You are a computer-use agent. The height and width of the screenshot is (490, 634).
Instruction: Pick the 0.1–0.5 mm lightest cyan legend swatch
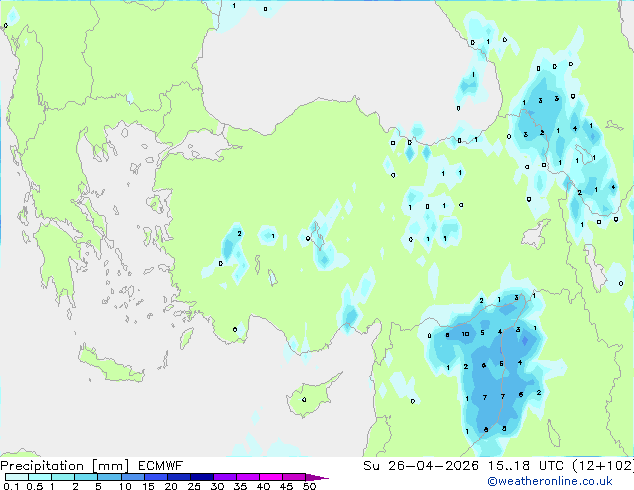point(17,477)
